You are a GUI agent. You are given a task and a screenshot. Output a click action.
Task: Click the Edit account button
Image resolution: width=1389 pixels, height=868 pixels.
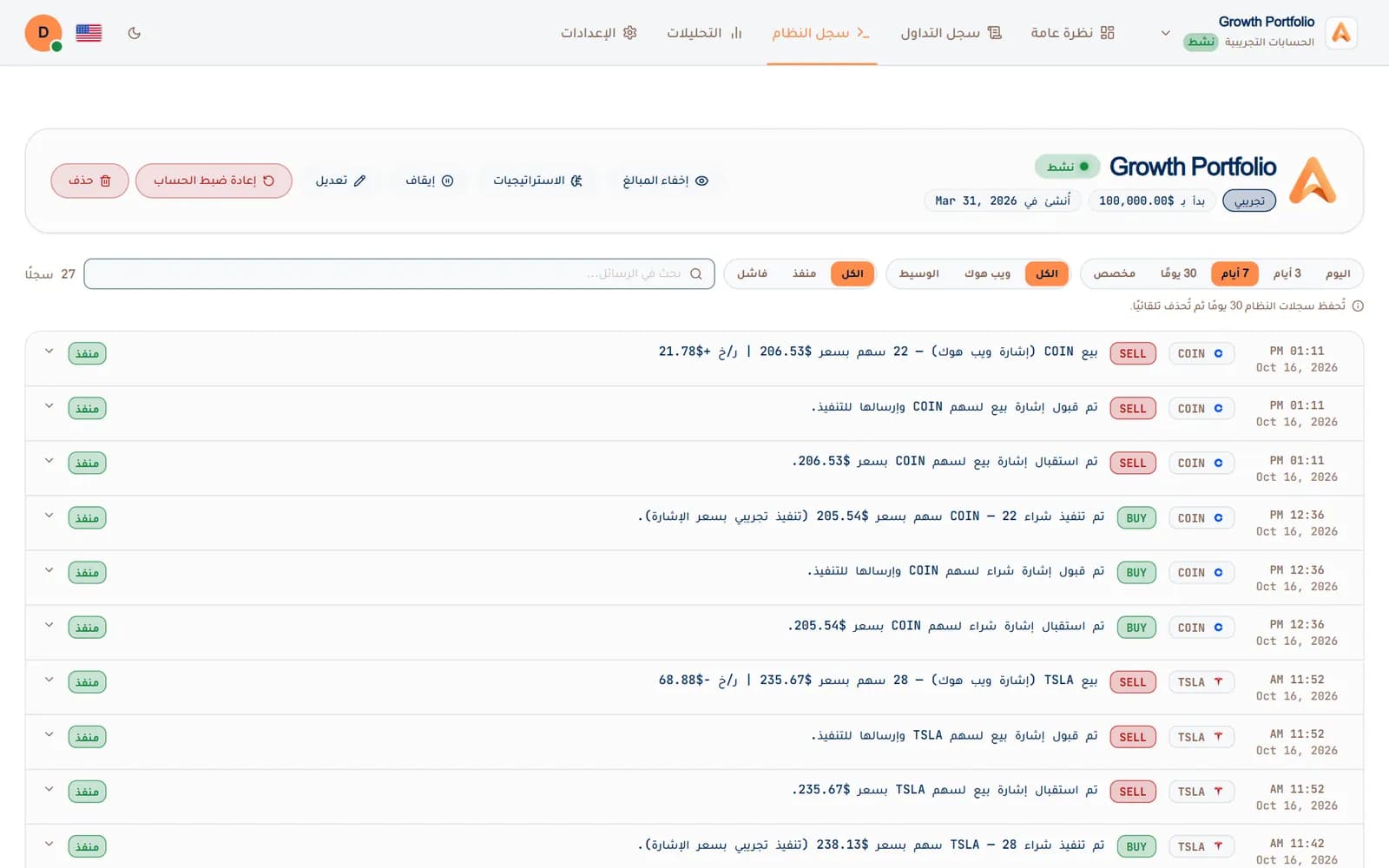(340, 181)
